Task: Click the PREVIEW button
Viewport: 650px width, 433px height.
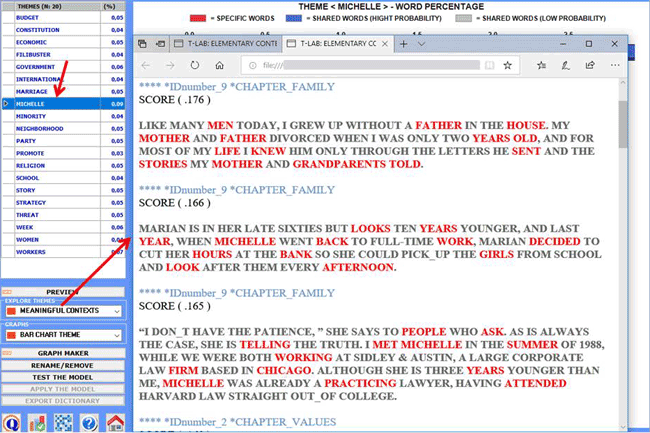Action: coord(63,292)
